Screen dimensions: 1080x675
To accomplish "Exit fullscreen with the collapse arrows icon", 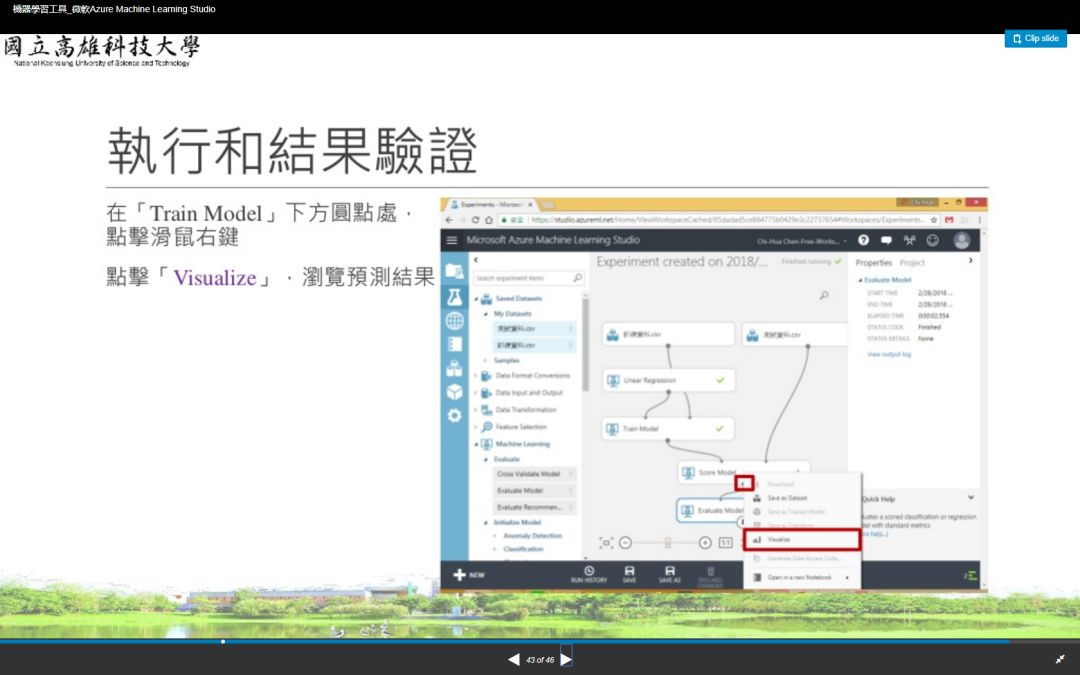I will (x=1060, y=659).
